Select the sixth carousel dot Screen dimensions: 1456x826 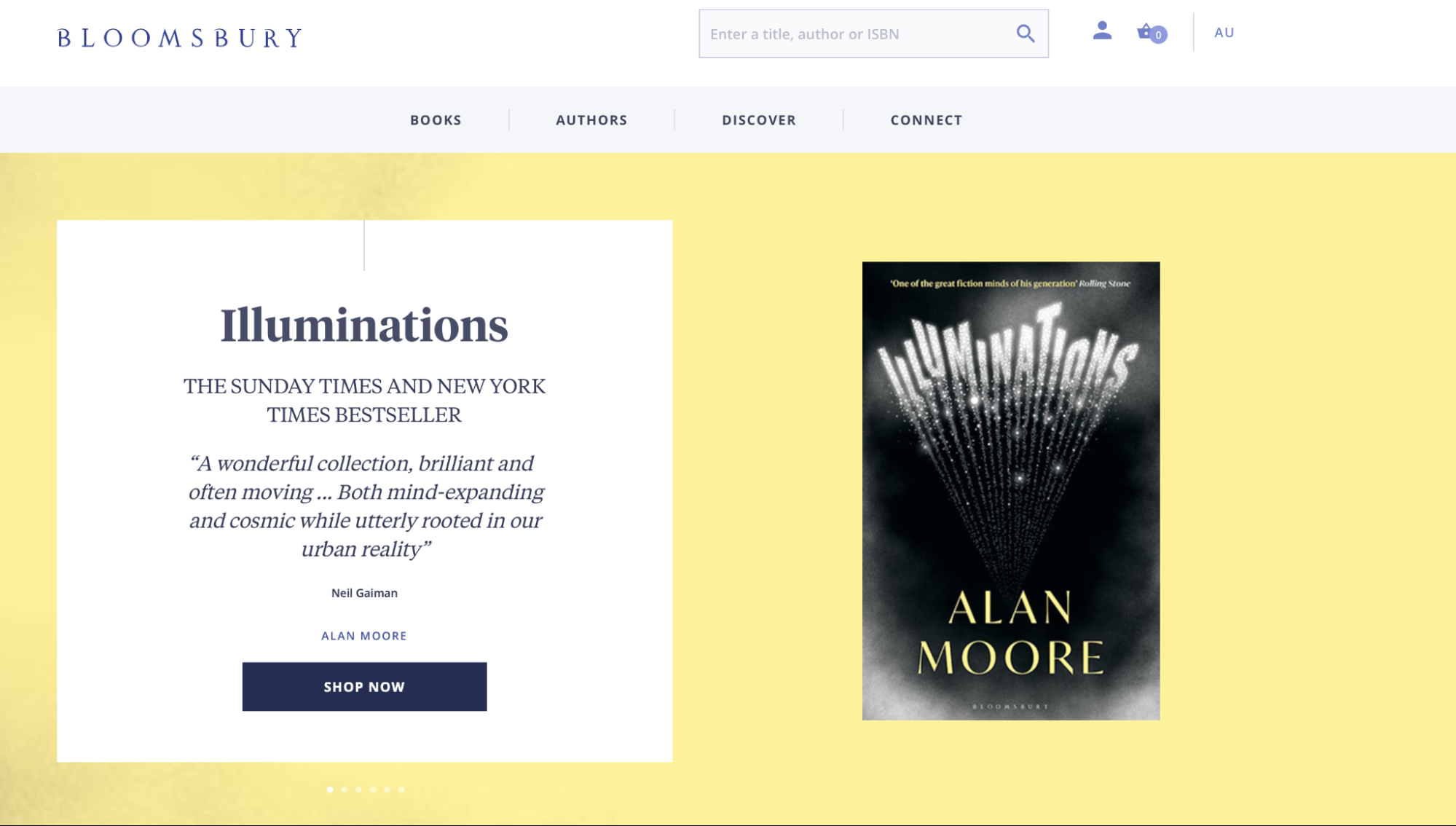point(401,790)
